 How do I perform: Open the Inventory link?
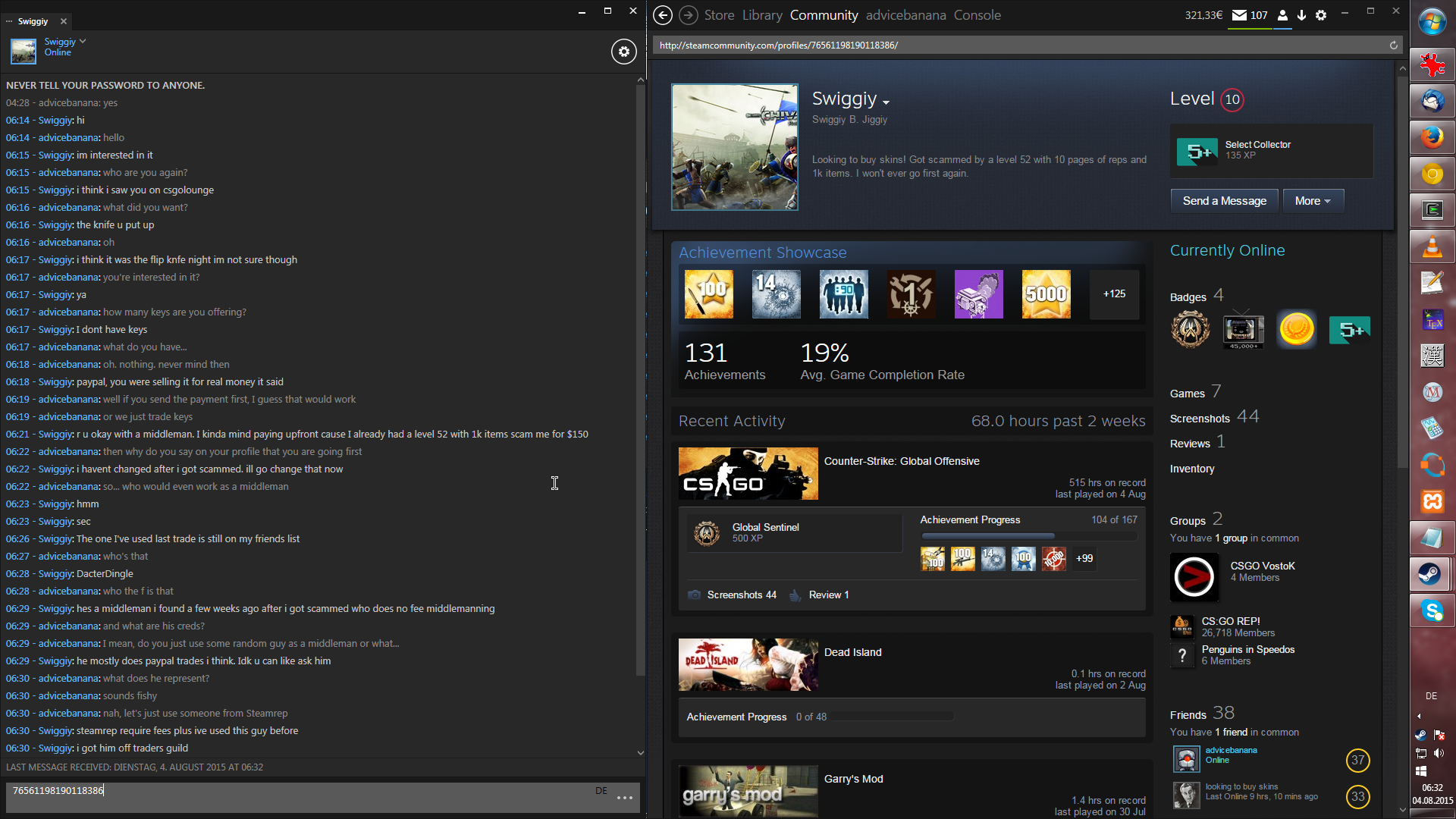point(1191,469)
